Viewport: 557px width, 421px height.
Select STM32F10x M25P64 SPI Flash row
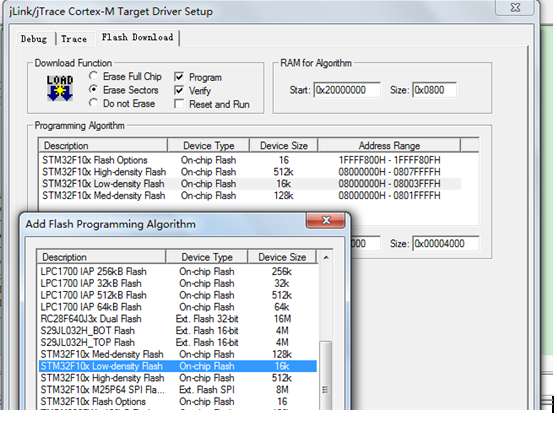178,390
